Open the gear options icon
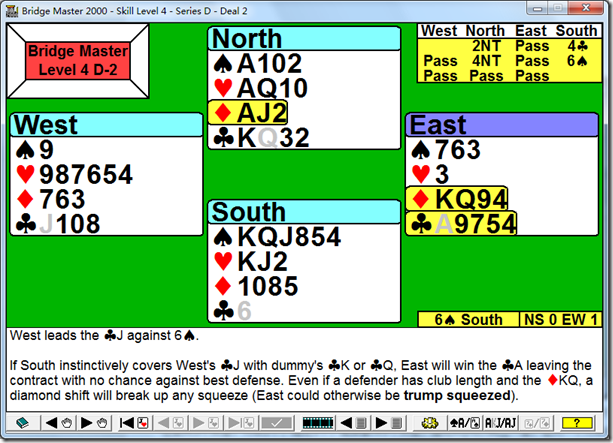Image resolution: width=613 pixels, height=443 pixels. click(x=430, y=423)
